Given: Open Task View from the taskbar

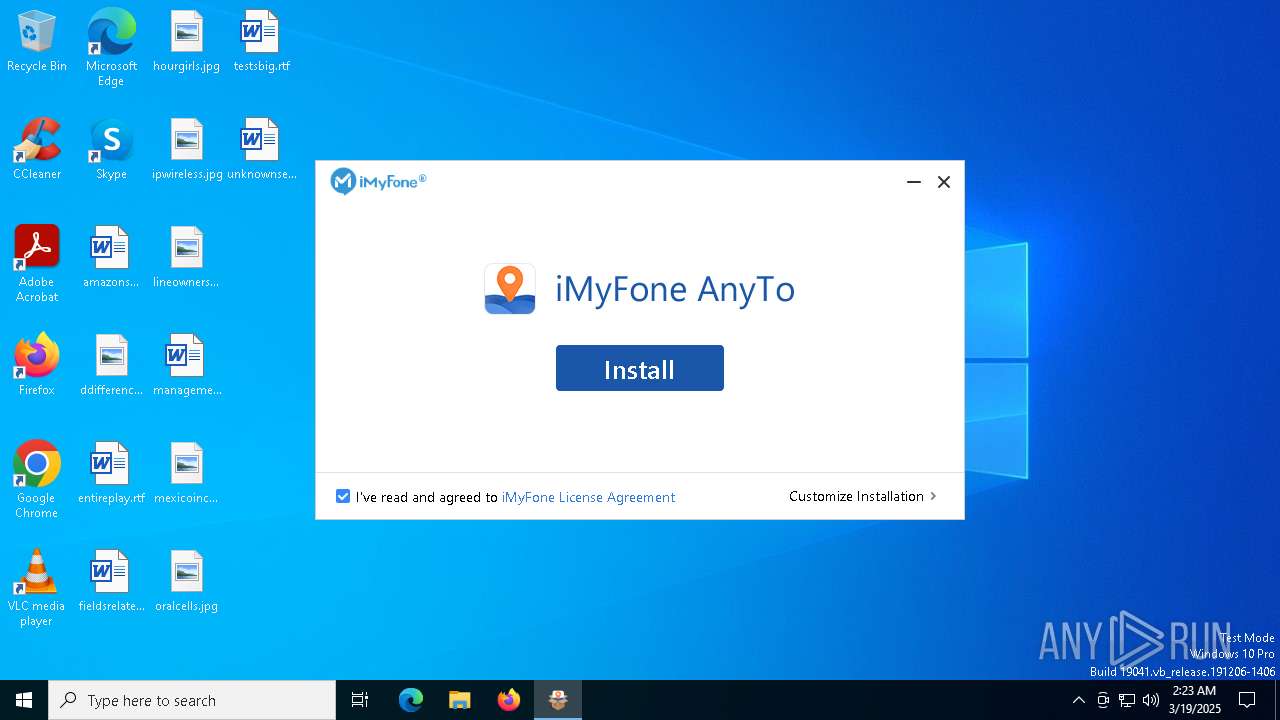Looking at the screenshot, I should click(360, 700).
